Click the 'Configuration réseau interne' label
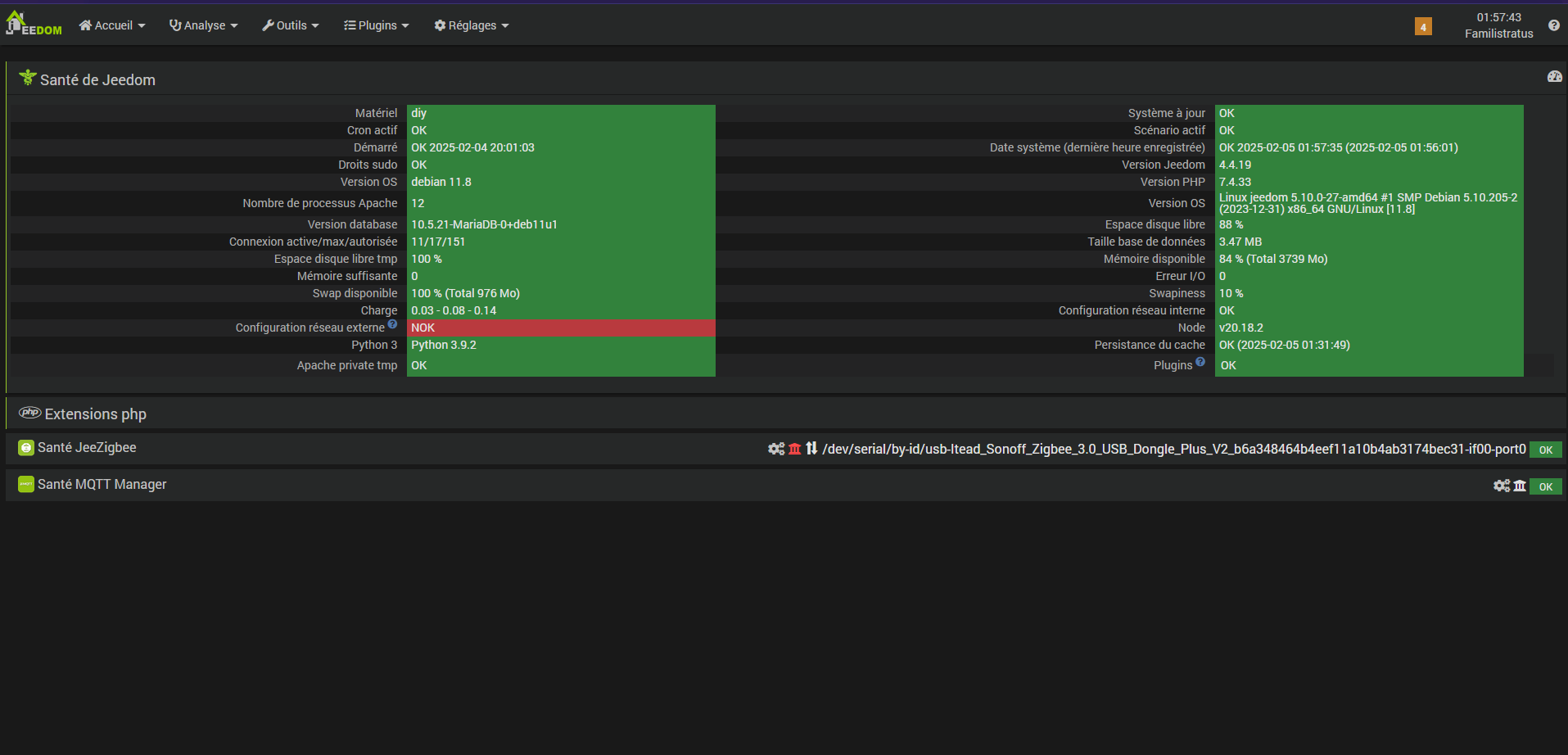1568x755 pixels. (x=1132, y=310)
